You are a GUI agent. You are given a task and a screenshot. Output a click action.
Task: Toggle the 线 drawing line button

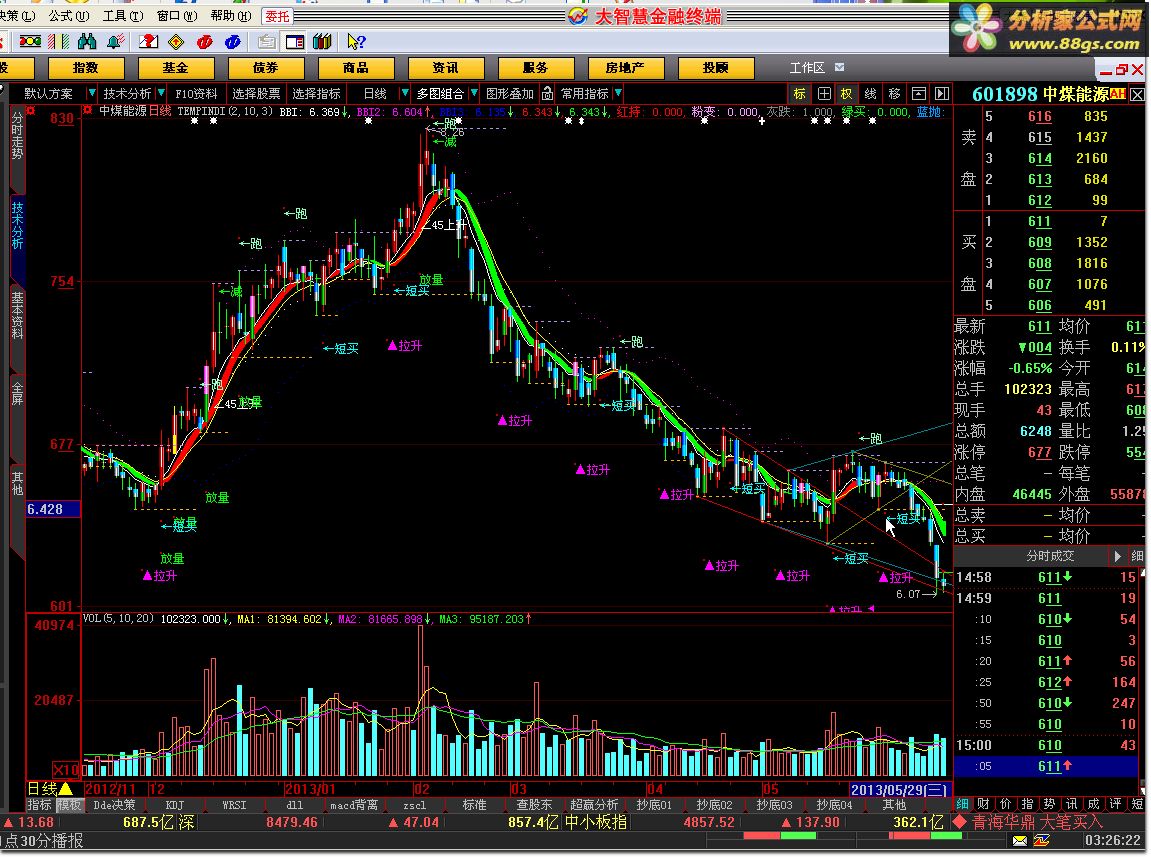pos(871,93)
